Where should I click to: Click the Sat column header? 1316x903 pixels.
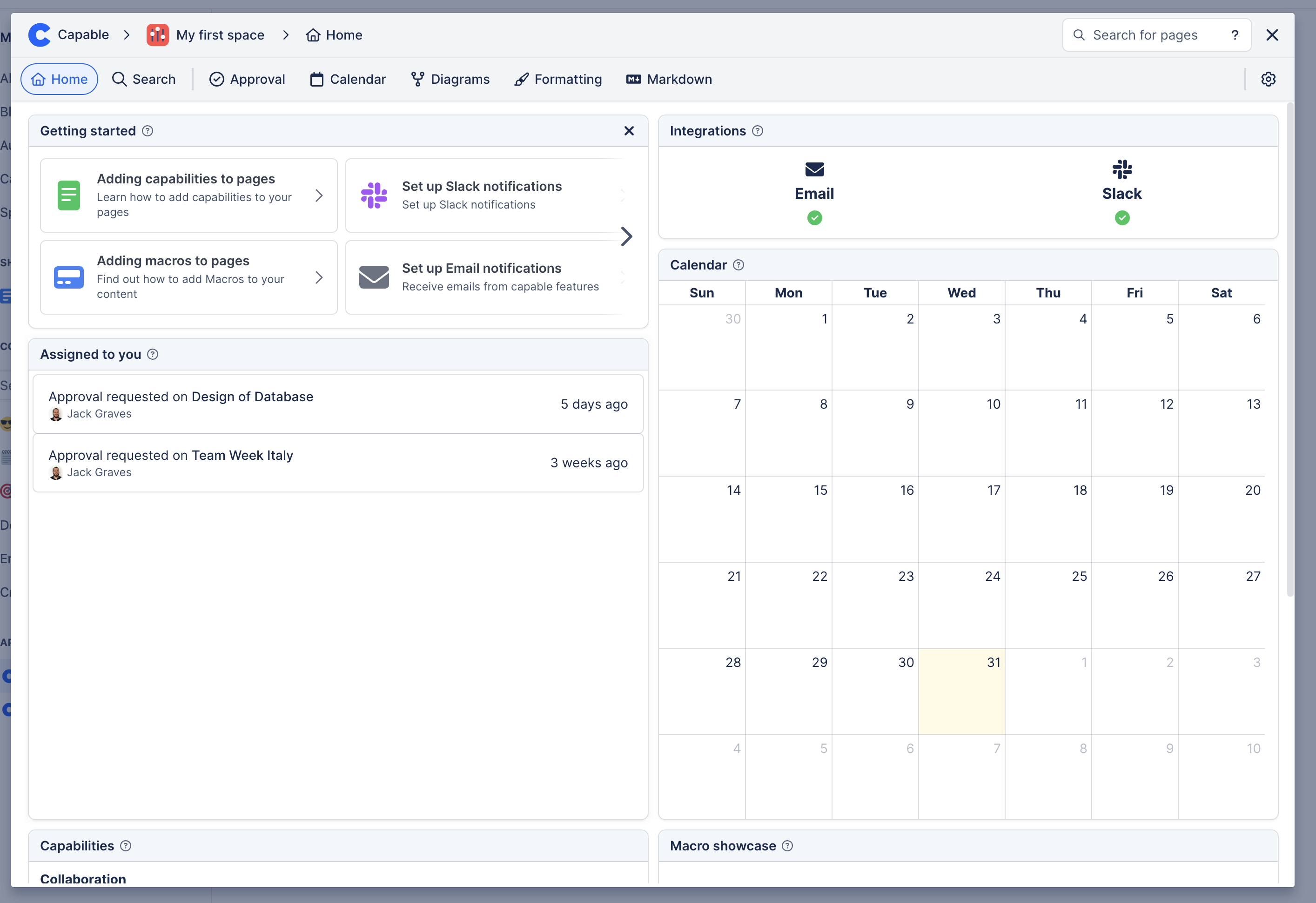pos(1222,293)
